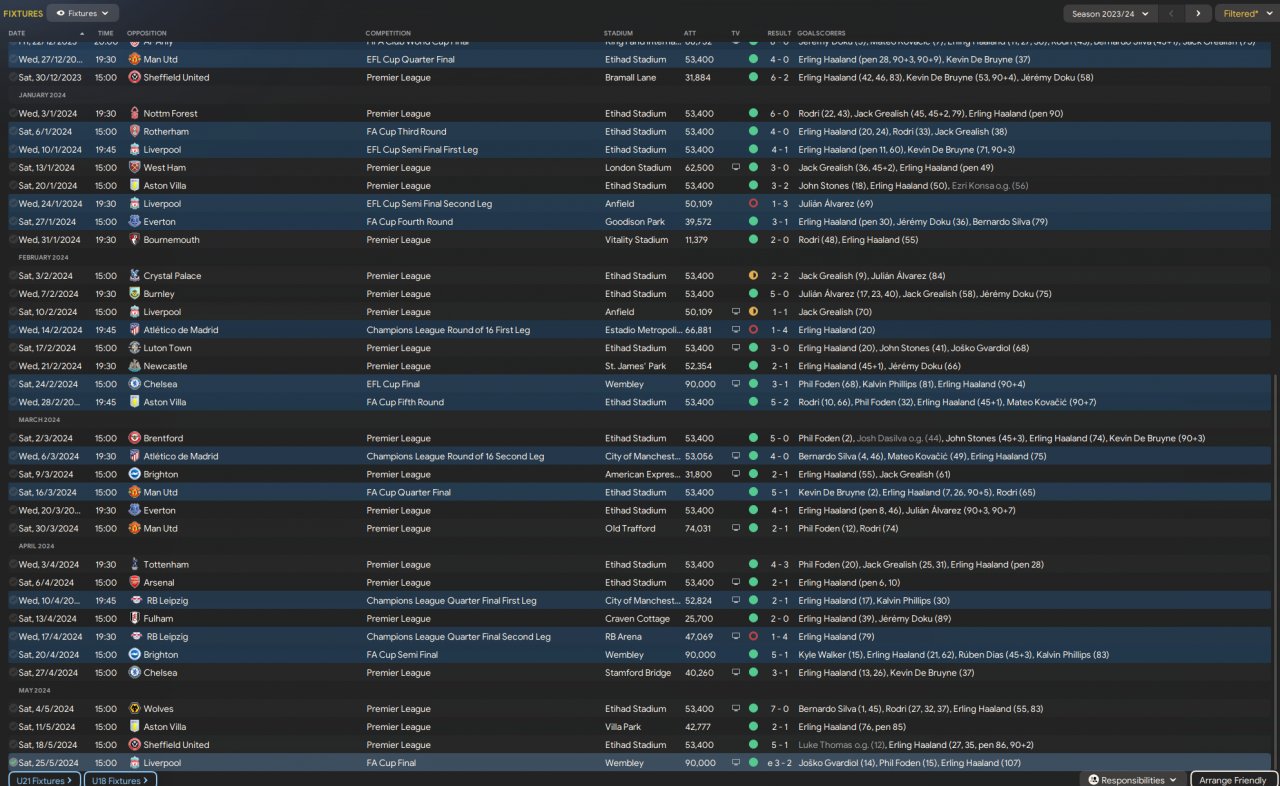Click Champions League Quarter Final Second Leg

coord(458,637)
